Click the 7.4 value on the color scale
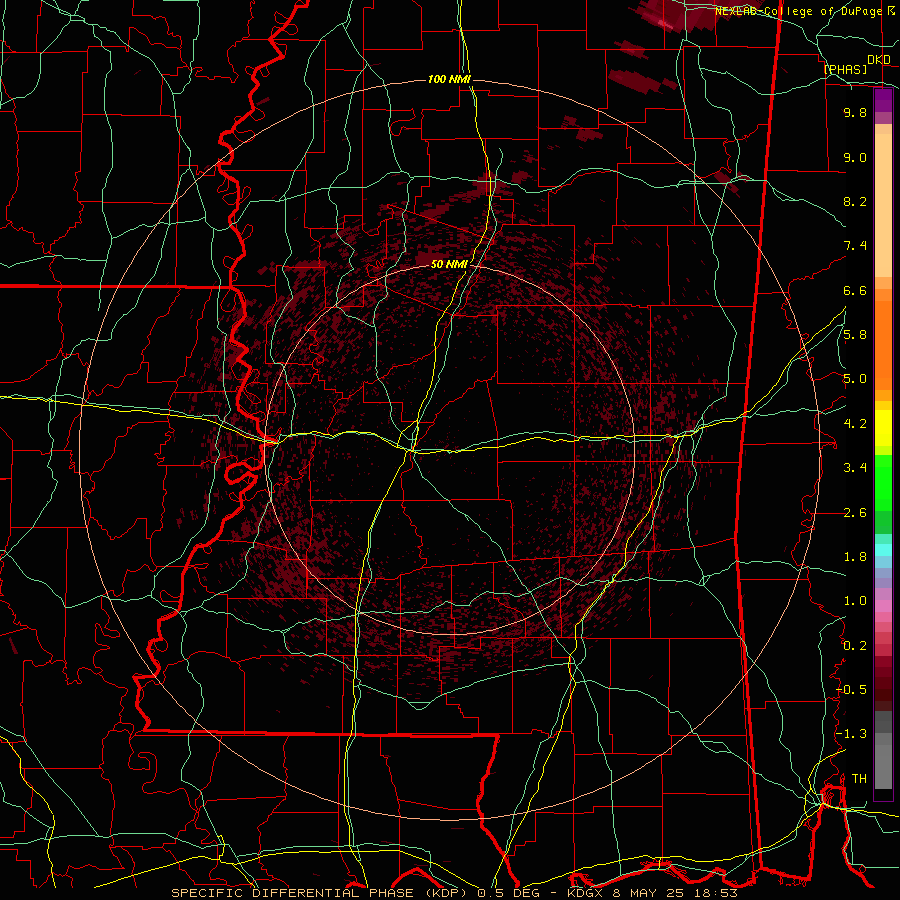Image resolution: width=900 pixels, height=900 pixels. tap(855, 246)
